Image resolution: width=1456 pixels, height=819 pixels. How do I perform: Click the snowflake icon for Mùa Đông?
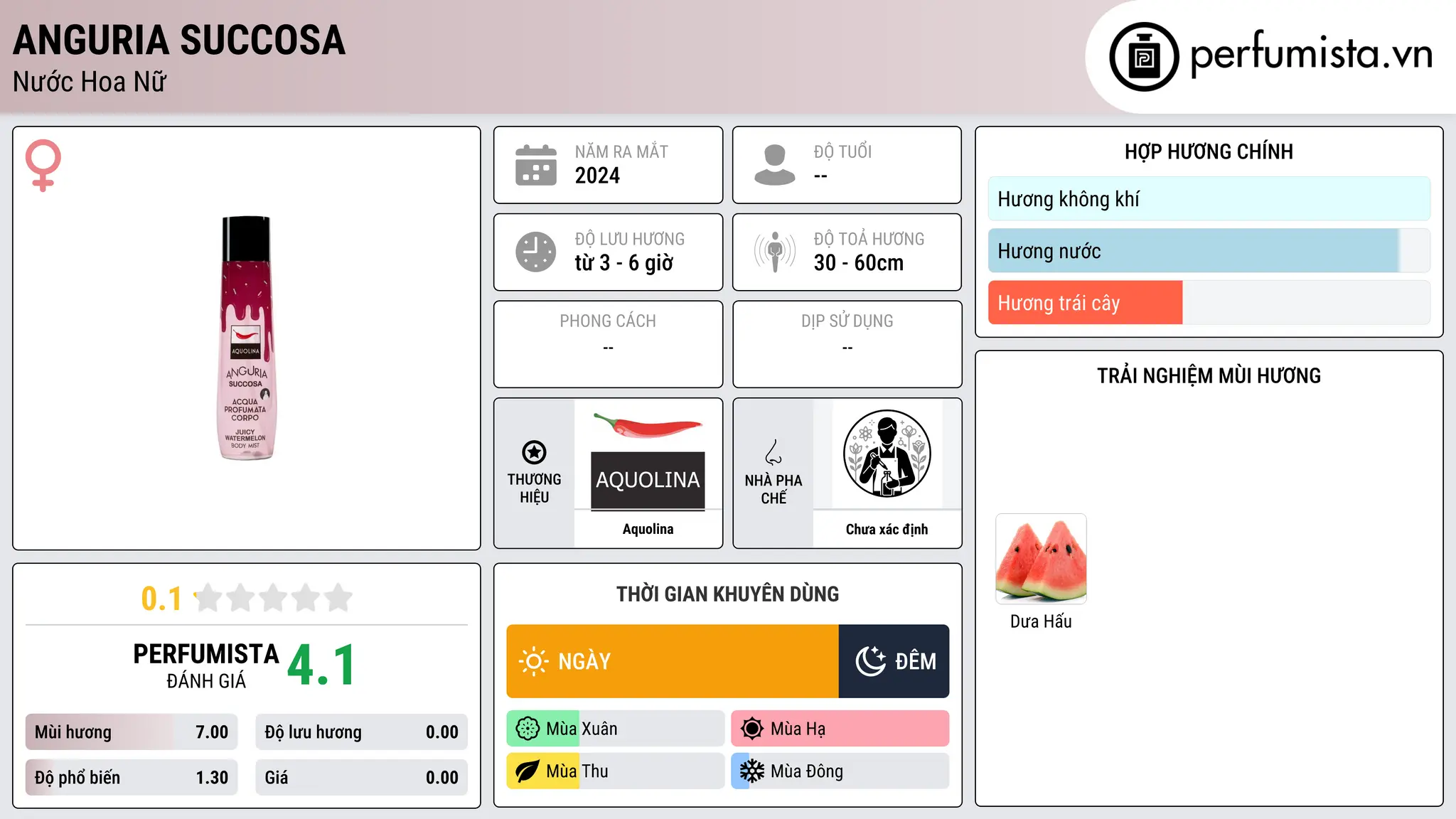pyautogui.click(x=752, y=771)
